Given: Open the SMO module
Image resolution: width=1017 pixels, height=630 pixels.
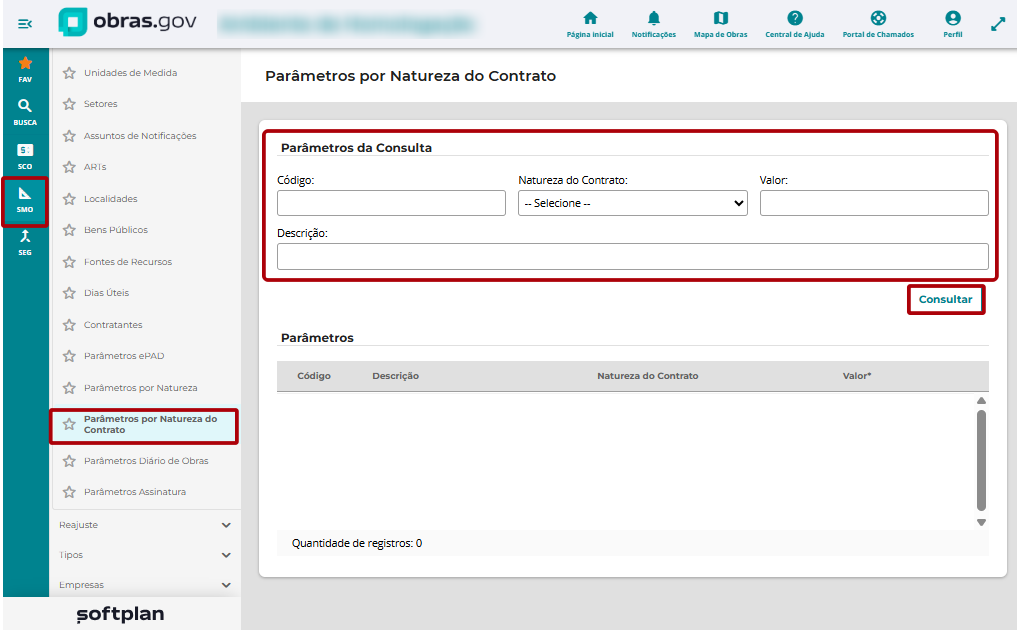Looking at the screenshot, I should [x=25, y=200].
